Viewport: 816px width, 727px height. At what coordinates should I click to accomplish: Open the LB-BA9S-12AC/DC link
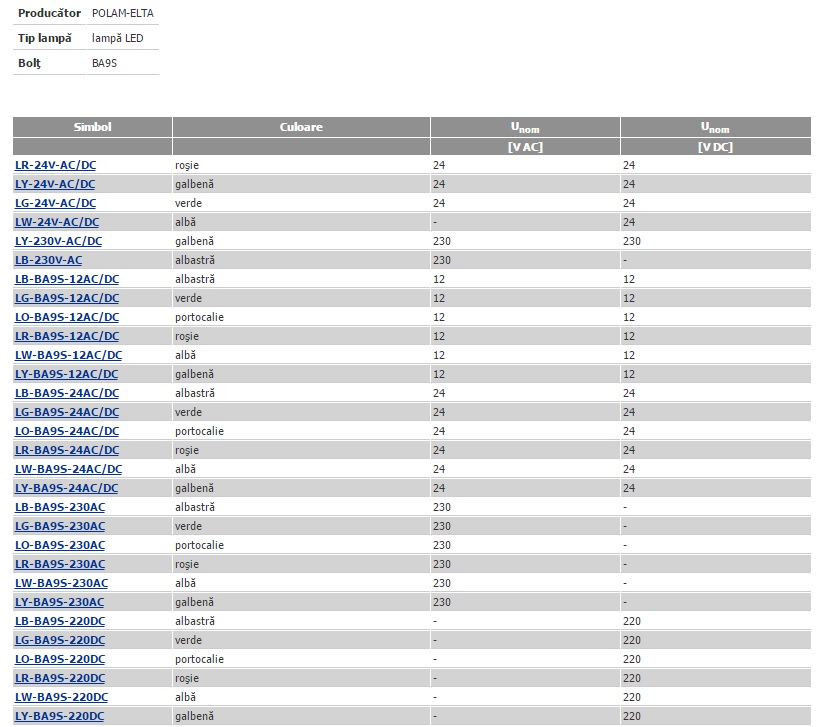[x=67, y=279]
